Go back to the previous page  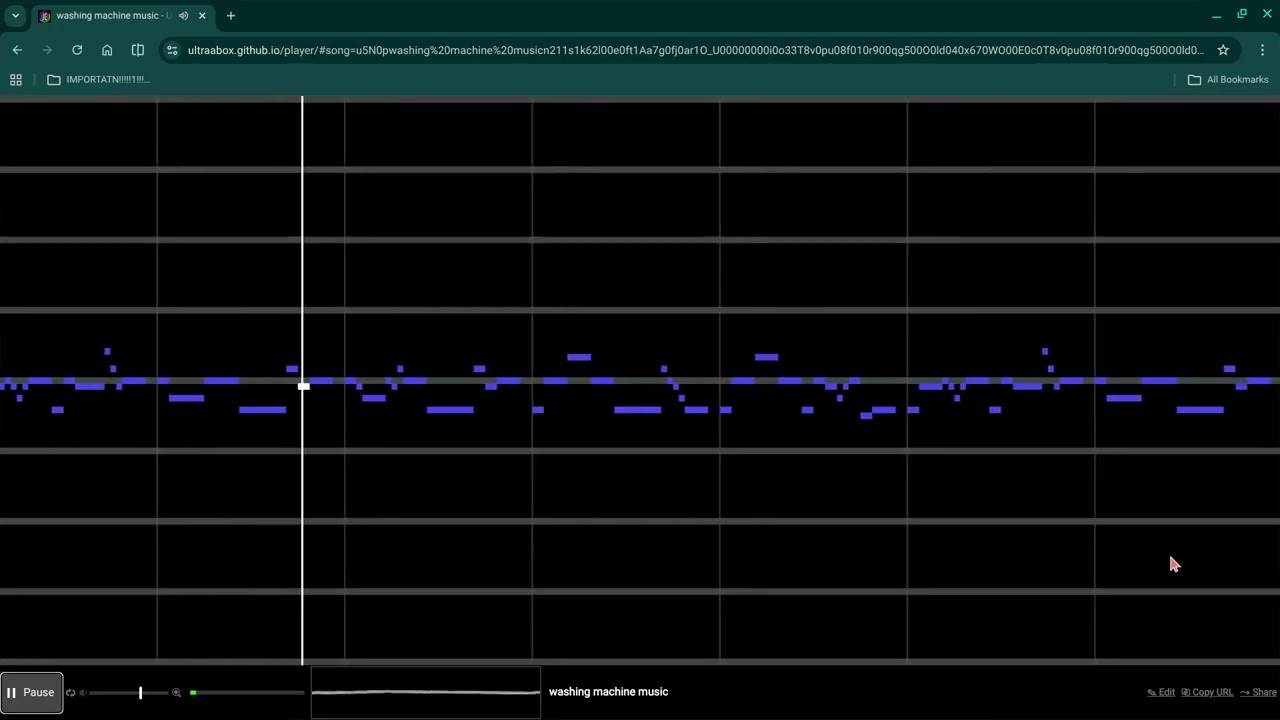17,50
